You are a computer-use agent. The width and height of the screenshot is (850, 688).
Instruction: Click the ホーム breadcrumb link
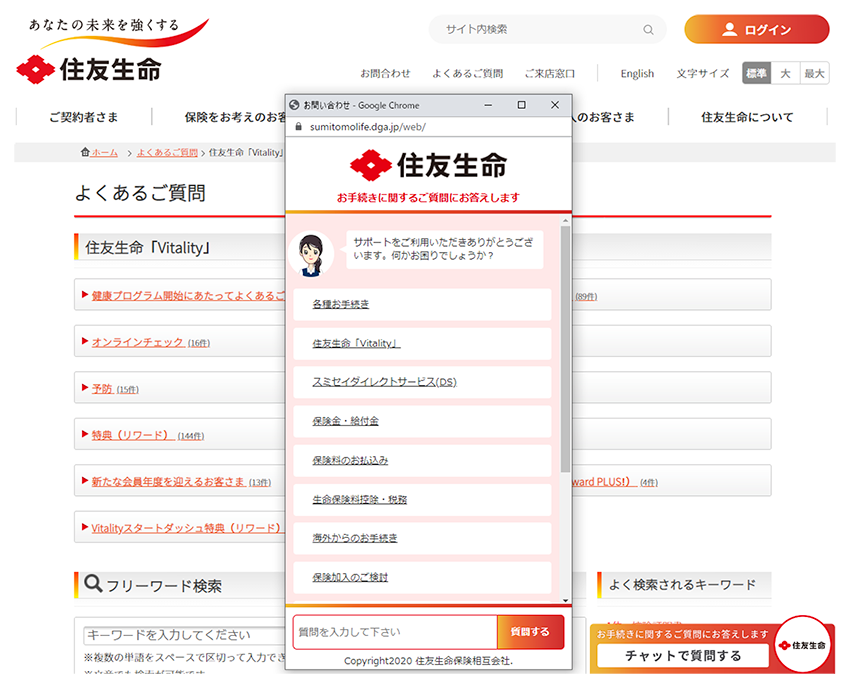104,153
